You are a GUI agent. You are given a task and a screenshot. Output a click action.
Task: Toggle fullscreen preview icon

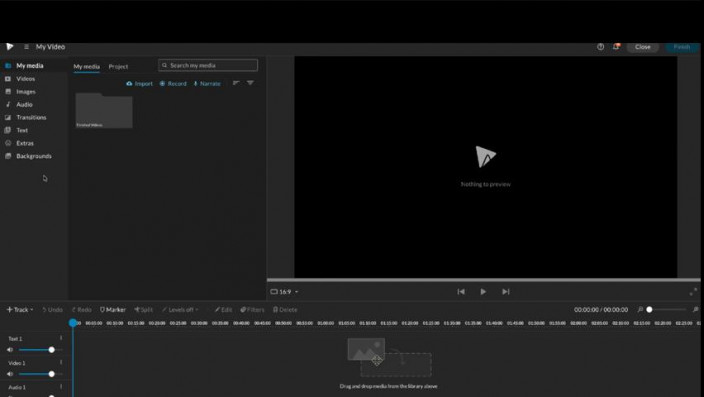pos(693,292)
